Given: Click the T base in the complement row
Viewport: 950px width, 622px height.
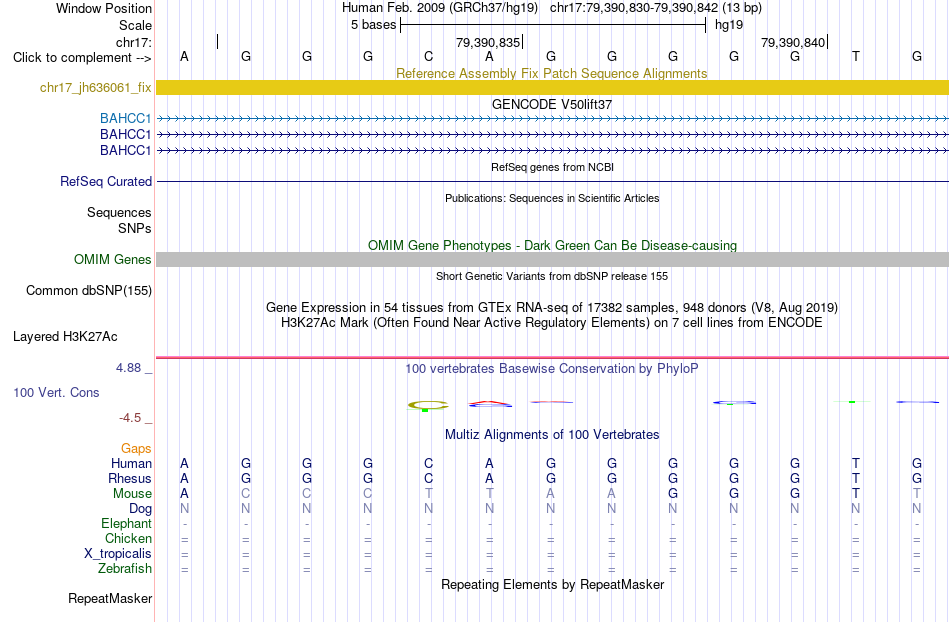Looking at the screenshot, I should coord(855,57).
